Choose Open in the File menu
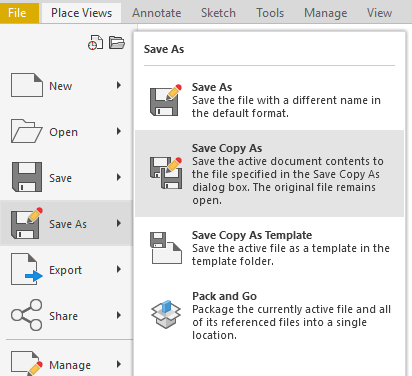Image resolution: width=412 pixels, height=376 pixels. (66, 131)
